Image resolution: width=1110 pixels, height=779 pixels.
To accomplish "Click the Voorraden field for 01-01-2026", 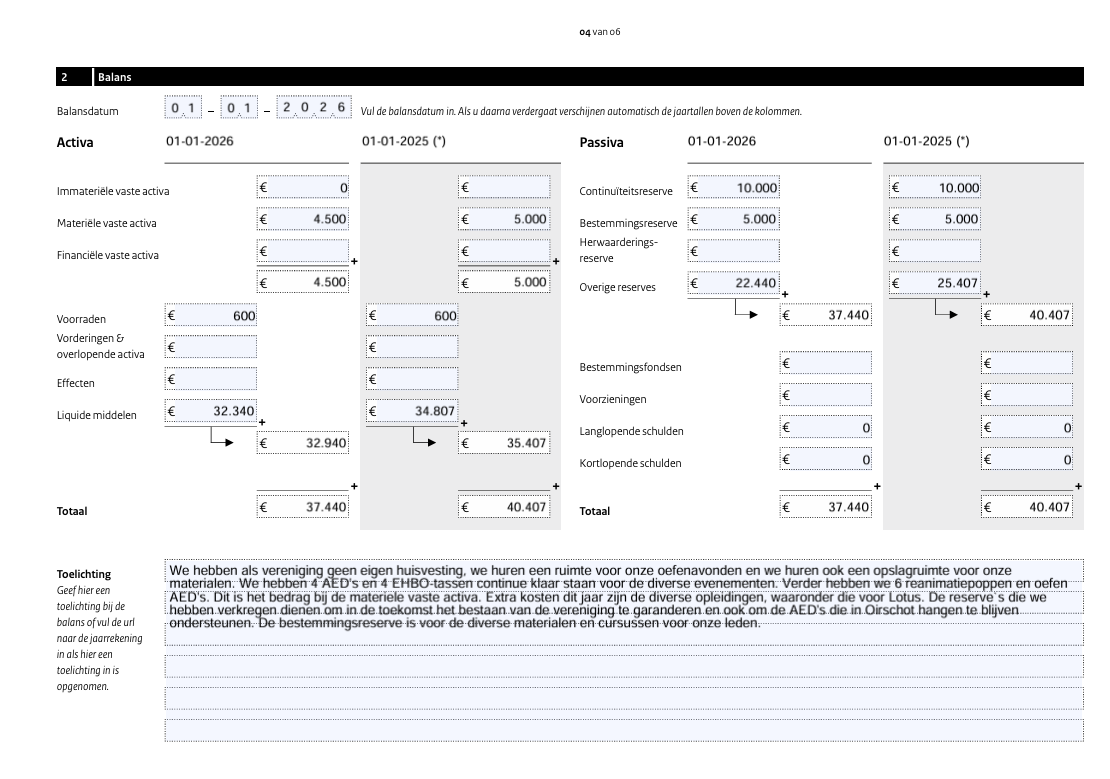I will pos(211,316).
